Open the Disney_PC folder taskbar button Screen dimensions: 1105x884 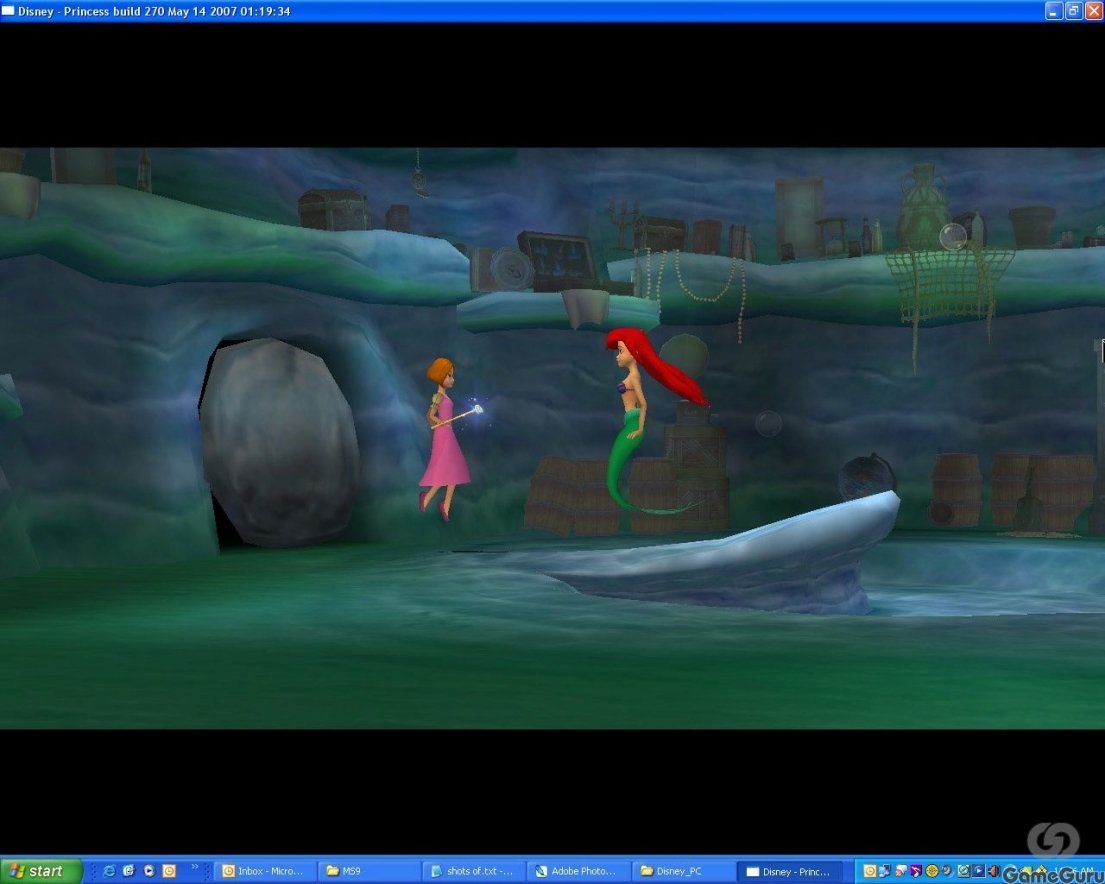coord(682,871)
